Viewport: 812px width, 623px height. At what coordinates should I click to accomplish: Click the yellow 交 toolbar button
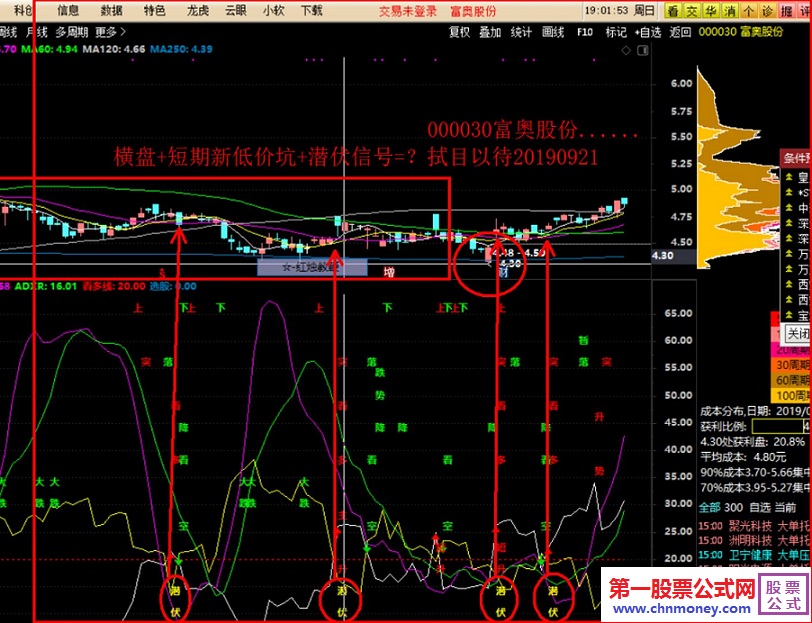tap(692, 11)
